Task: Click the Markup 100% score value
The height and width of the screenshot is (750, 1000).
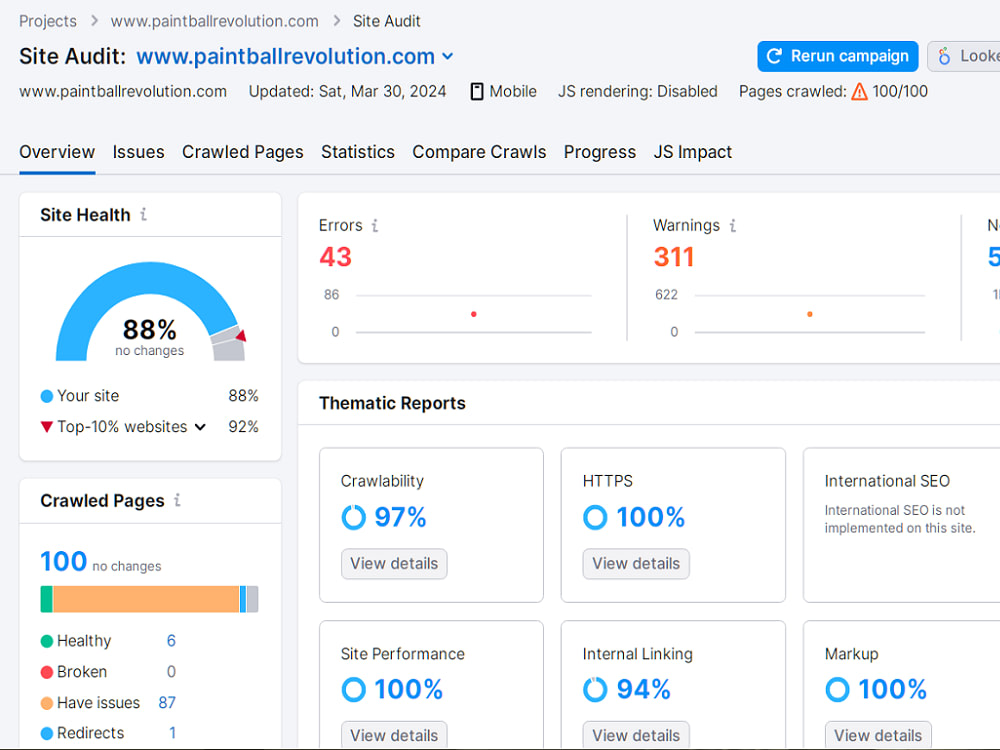Action: (892, 689)
